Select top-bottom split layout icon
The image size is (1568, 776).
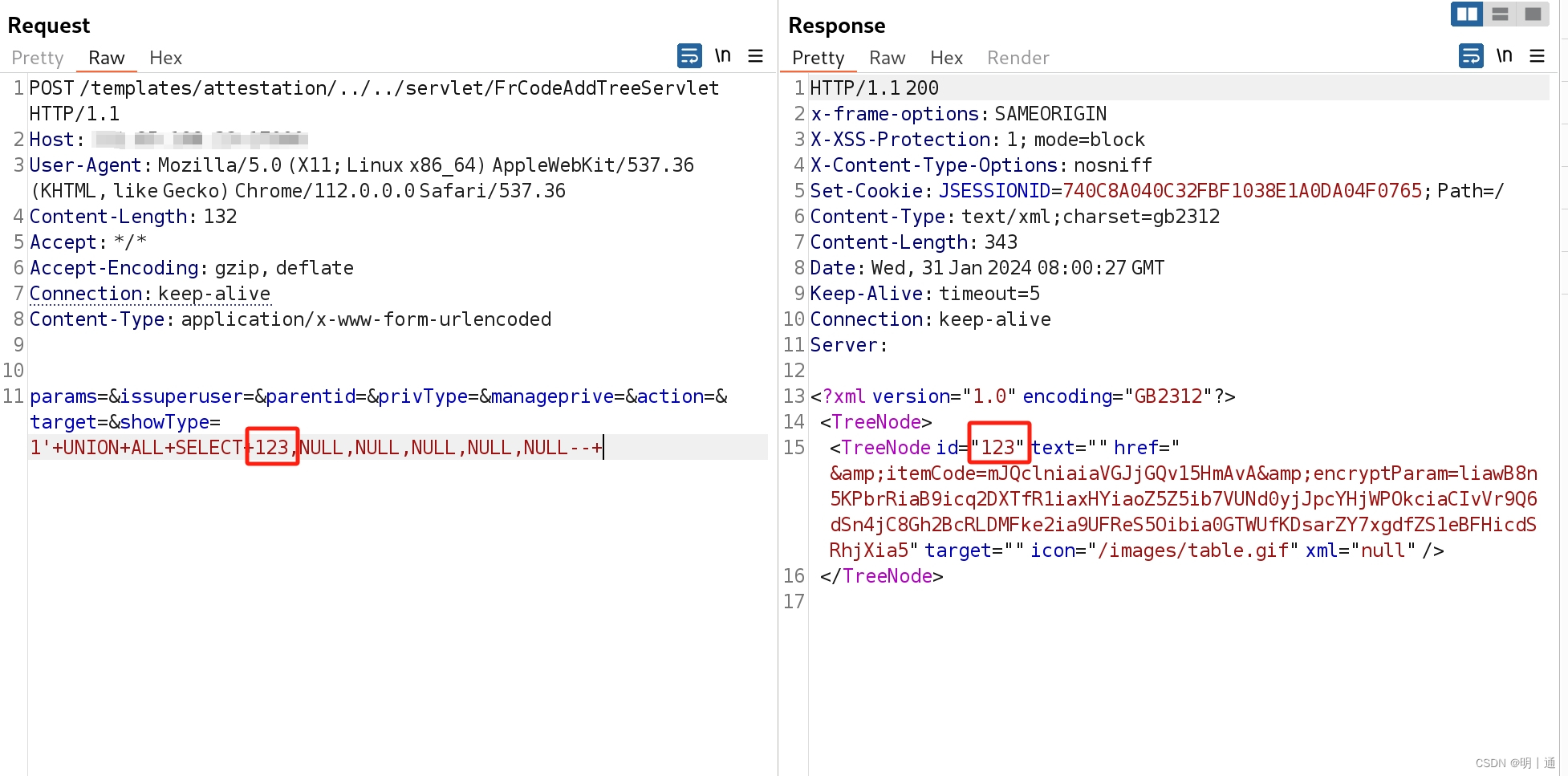click(1500, 14)
